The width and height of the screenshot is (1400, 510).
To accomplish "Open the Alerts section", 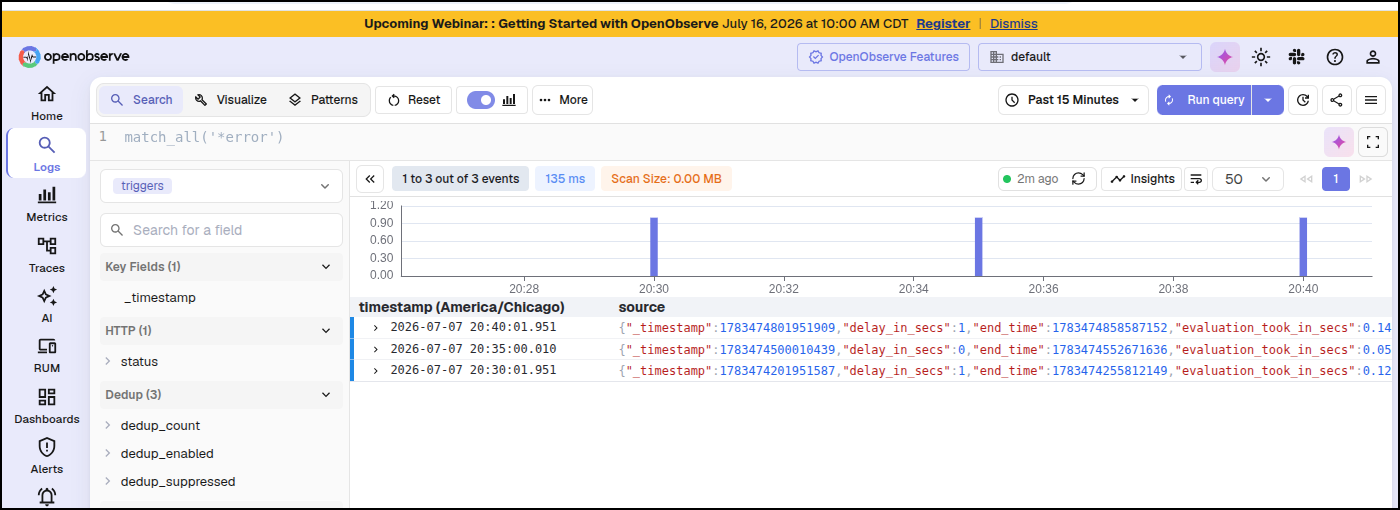I will pos(46,456).
